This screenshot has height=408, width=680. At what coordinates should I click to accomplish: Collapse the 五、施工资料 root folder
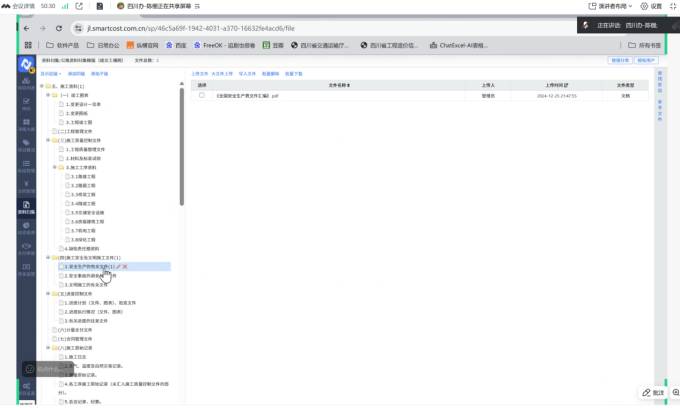pyautogui.click(x=43, y=87)
